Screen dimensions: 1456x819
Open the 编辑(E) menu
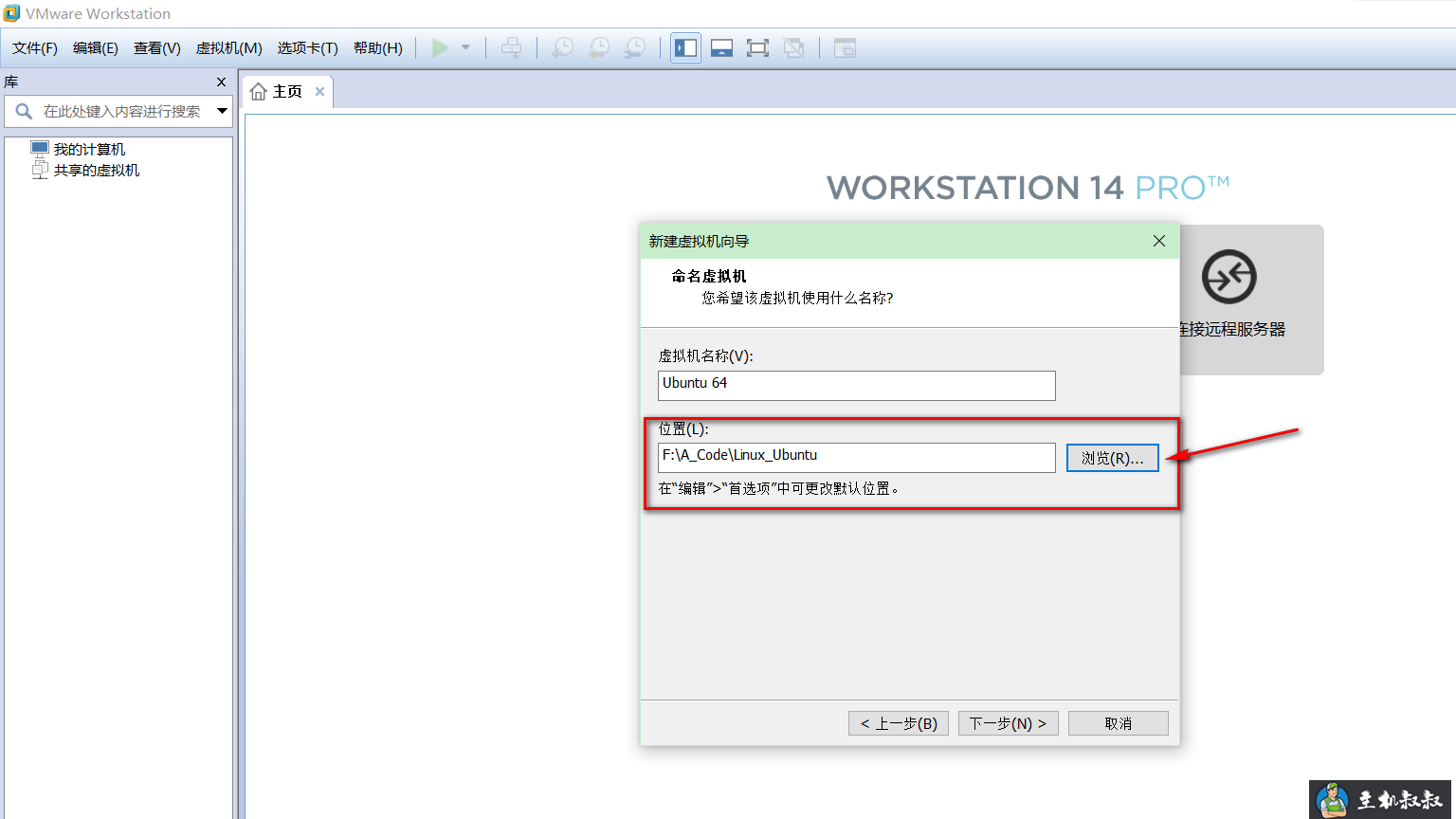[96, 48]
